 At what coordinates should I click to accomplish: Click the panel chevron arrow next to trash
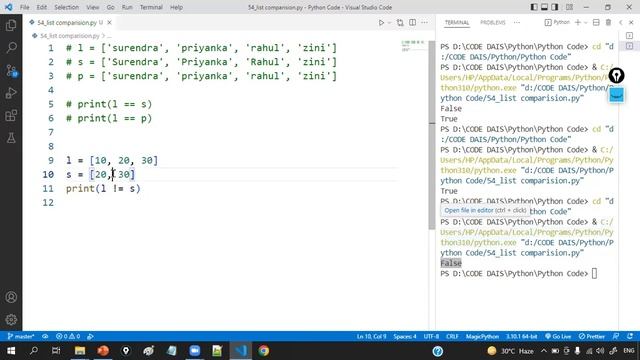click(x=620, y=22)
